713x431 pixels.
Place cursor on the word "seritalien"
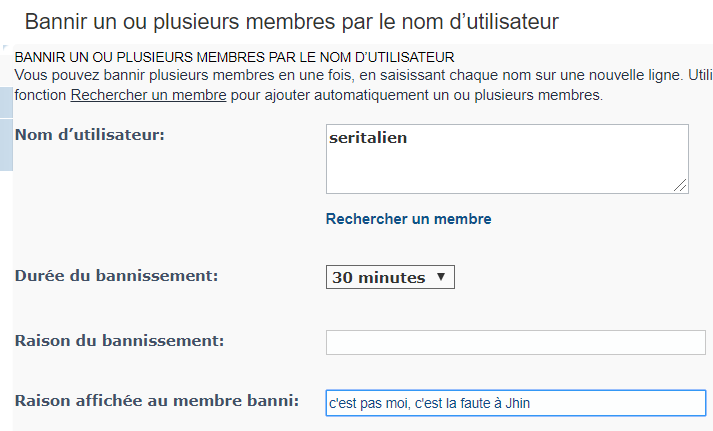click(369, 138)
